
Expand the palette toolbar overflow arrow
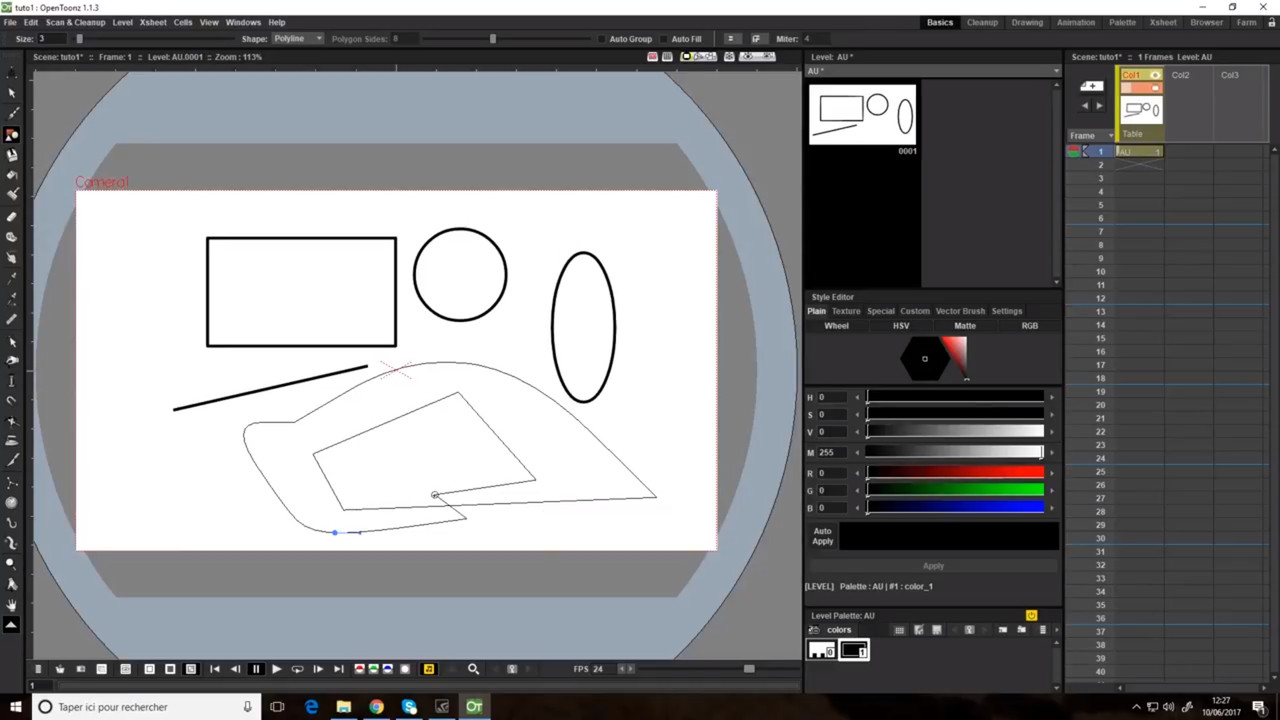click(x=1056, y=630)
